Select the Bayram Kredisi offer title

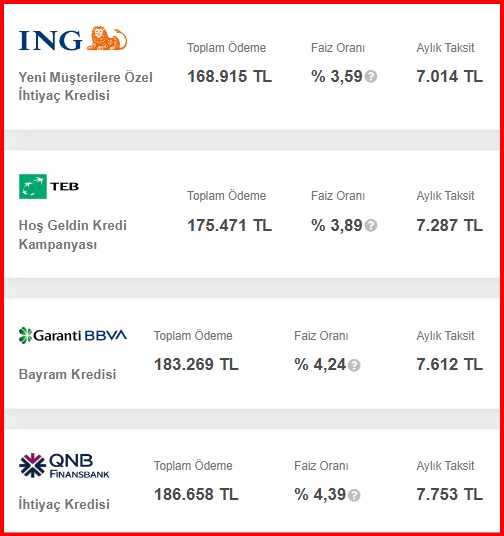[x=67, y=374]
